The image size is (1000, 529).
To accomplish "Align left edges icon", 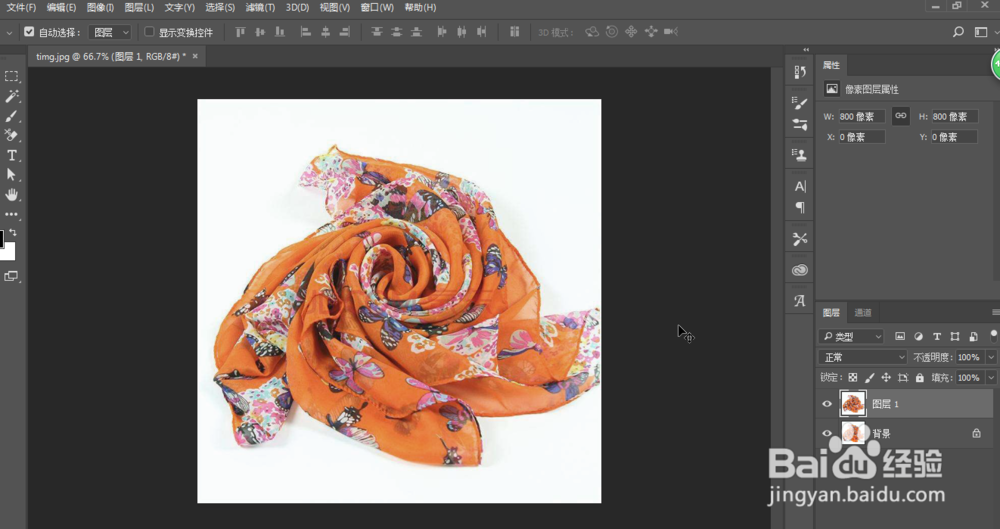I will click(x=305, y=32).
